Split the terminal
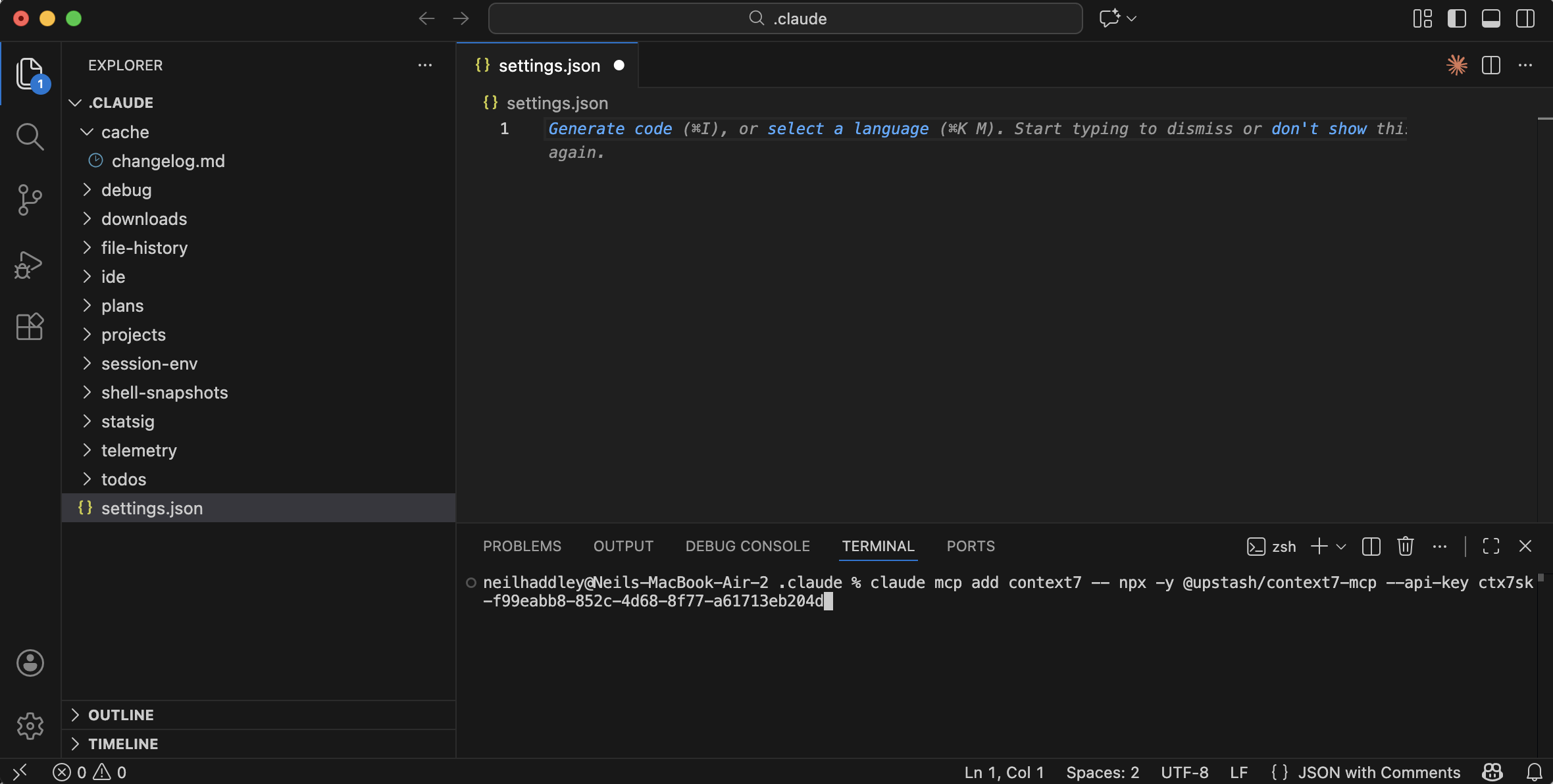Viewport: 1553px width, 784px height. (1371, 547)
